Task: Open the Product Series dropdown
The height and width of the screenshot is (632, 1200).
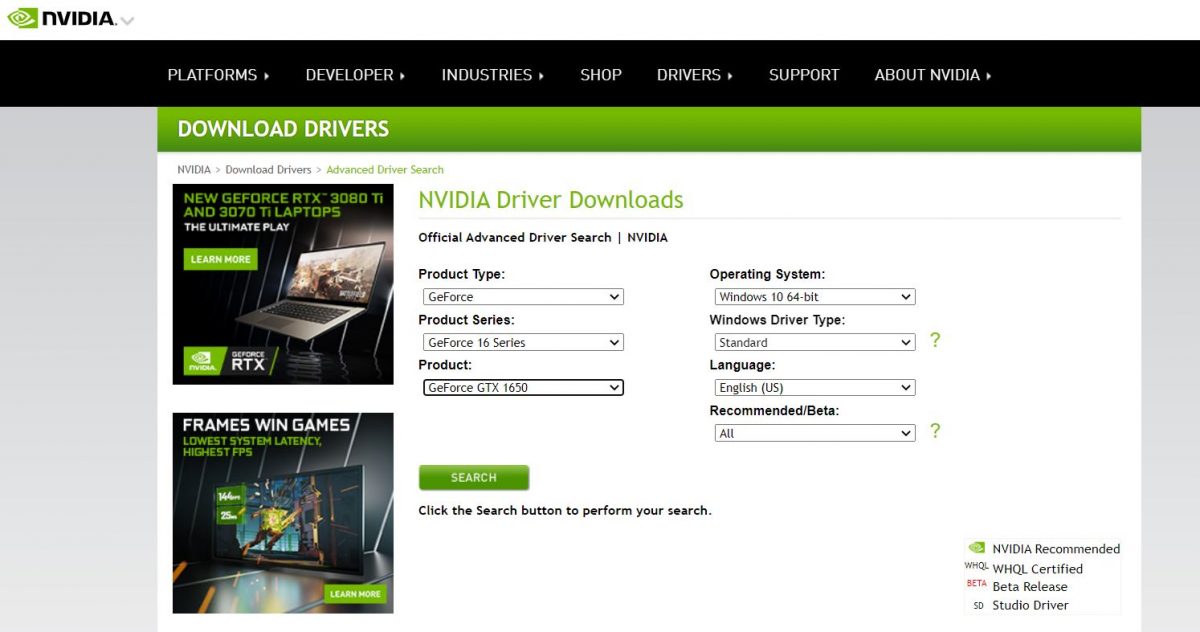Action: click(x=523, y=342)
